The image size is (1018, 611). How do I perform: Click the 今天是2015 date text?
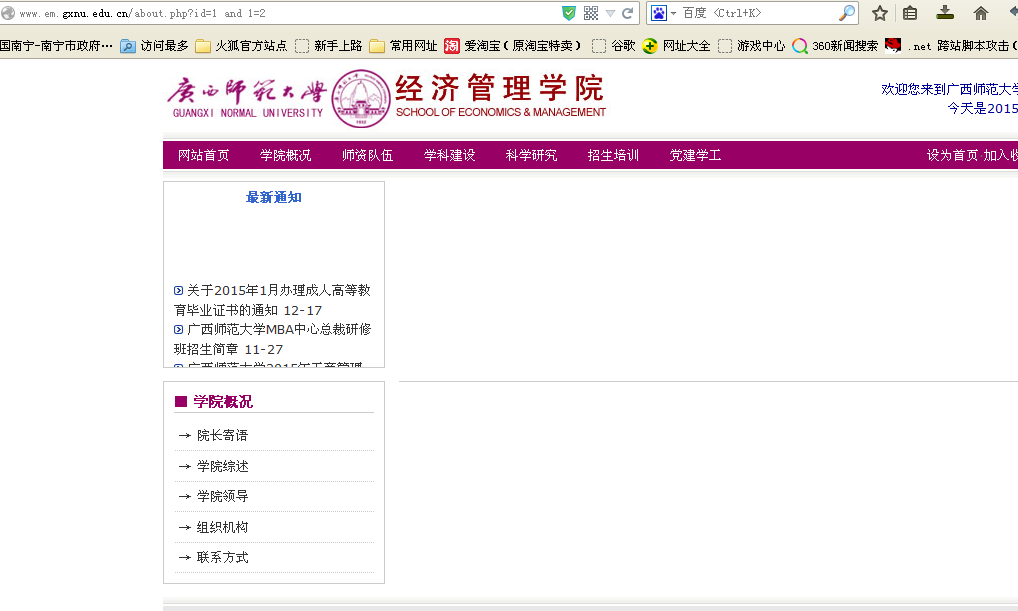pyautogui.click(x=982, y=108)
